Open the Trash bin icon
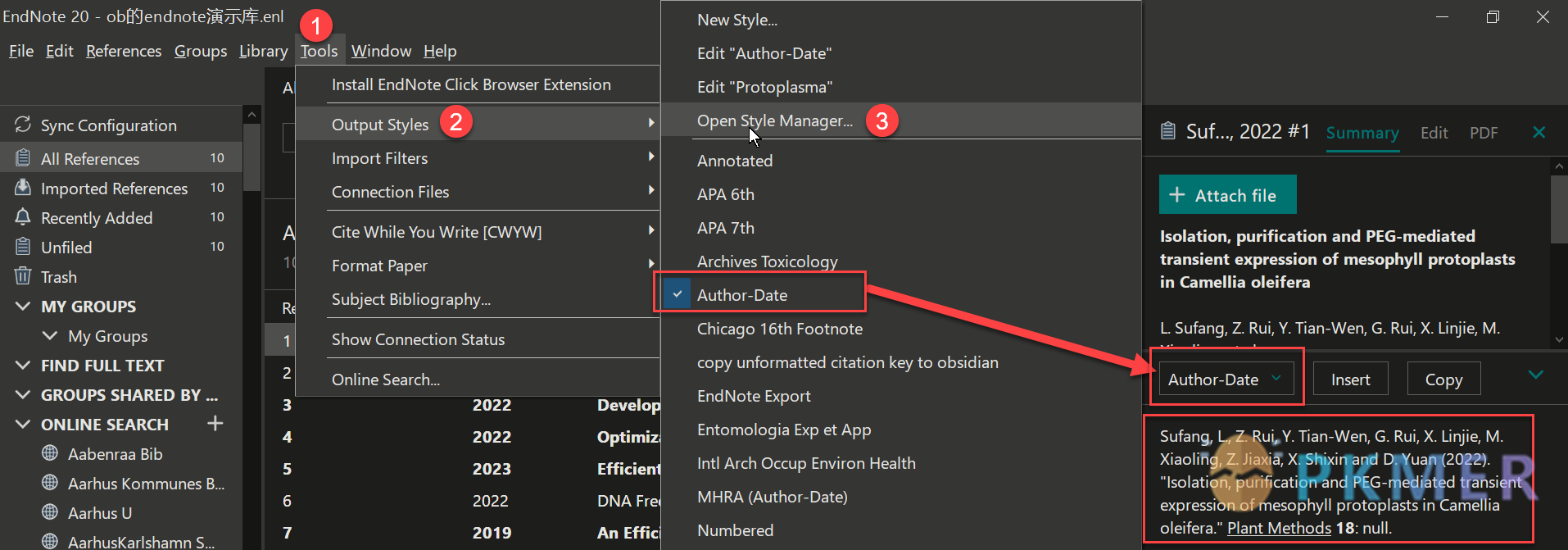The width and height of the screenshot is (1568, 550). [x=23, y=276]
